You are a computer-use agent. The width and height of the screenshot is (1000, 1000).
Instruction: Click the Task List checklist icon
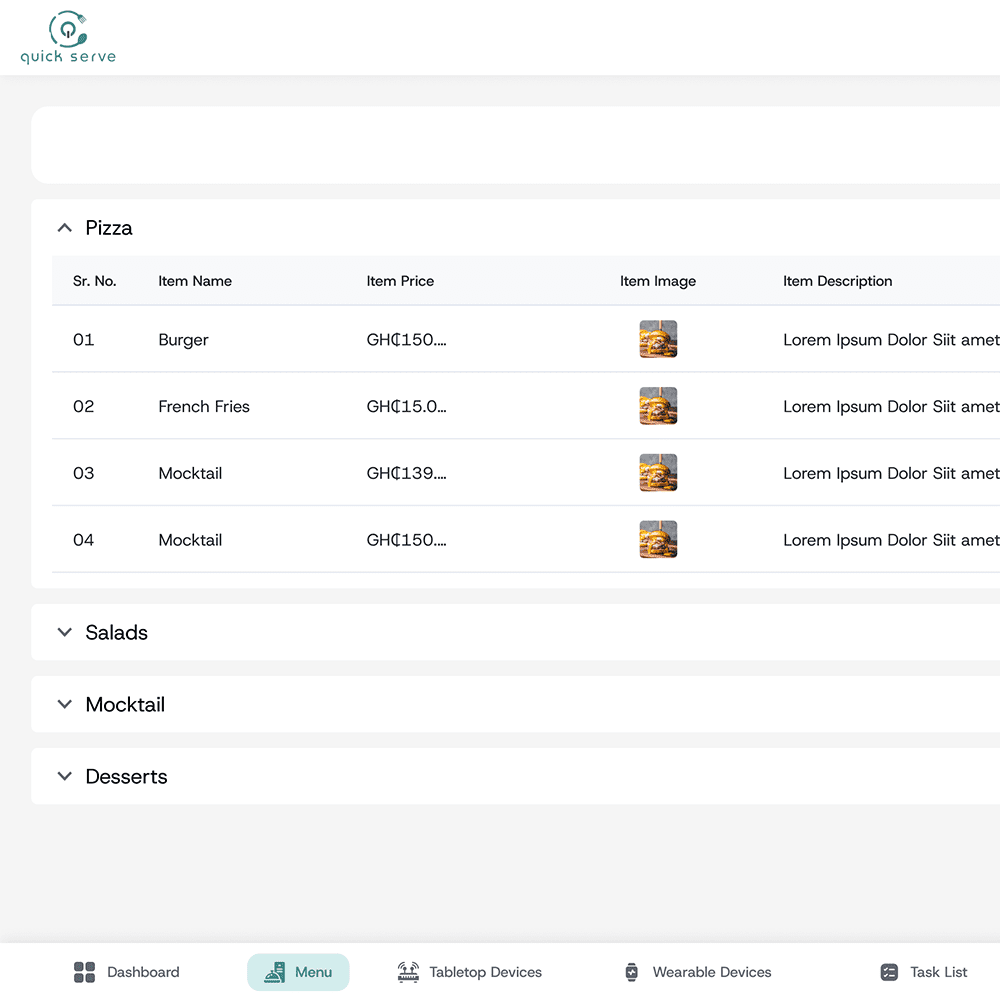pos(889,972)
